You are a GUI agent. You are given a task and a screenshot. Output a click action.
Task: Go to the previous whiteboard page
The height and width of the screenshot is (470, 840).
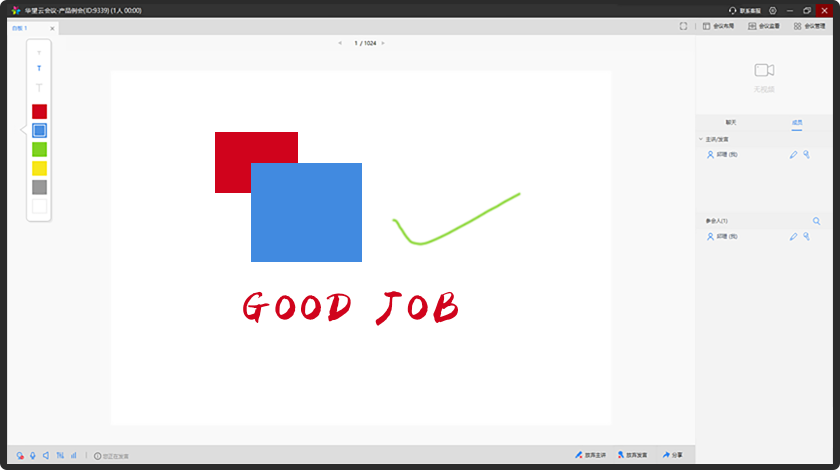click(x=340, y=43)
